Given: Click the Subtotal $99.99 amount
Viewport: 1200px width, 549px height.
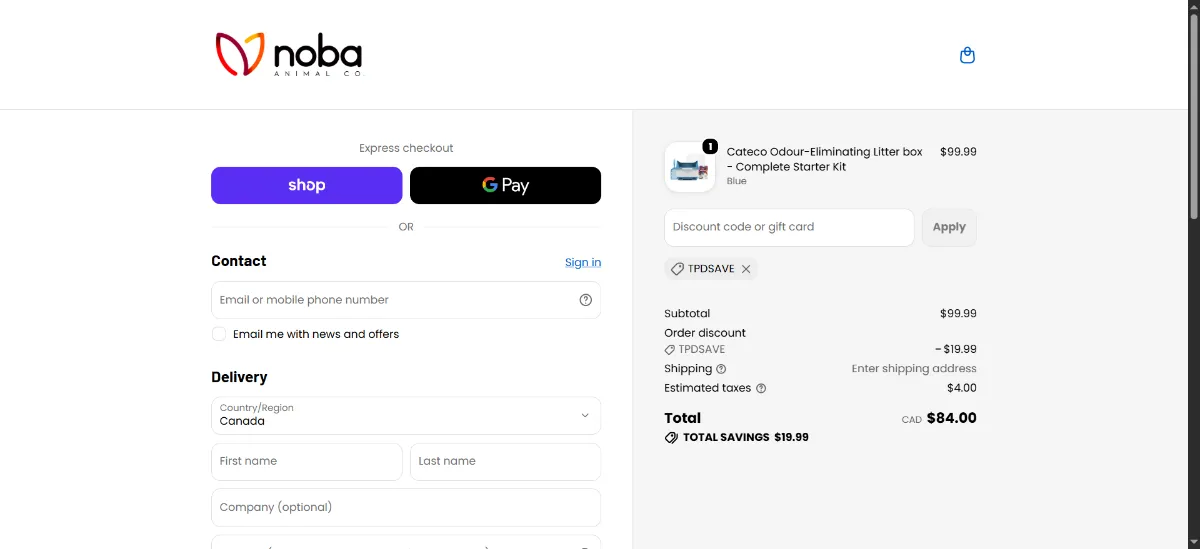Looking at the screenshot, I should (958, 314).
